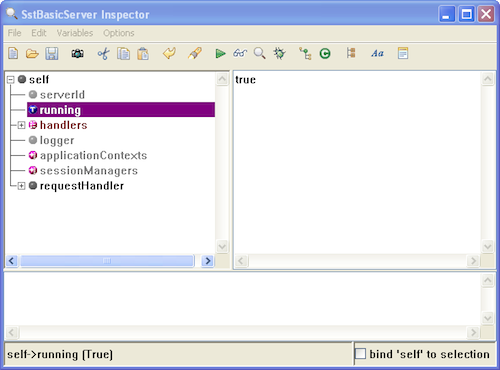The image size is (500, 370).
Task: Click the sessionManagers variable icon
Action: pos(33,171)
